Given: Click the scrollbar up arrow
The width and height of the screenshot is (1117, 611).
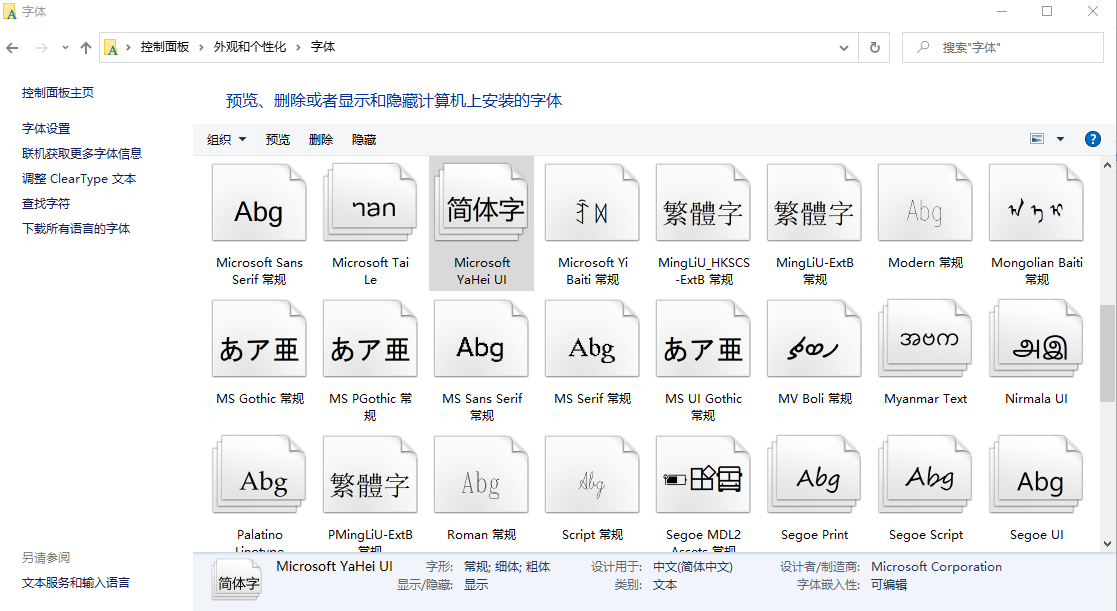Looking at the screenshot, I should tap(1107, 165).
